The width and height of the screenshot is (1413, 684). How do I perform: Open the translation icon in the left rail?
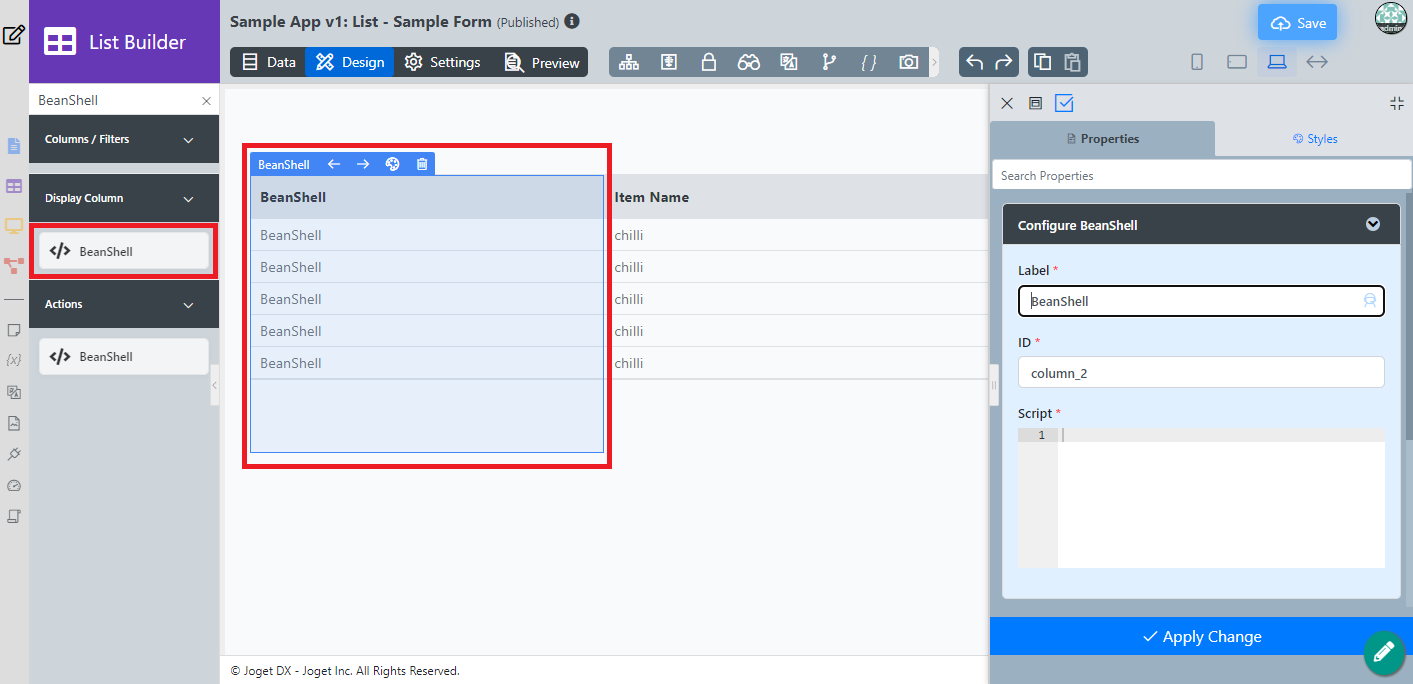coord(14,392)
